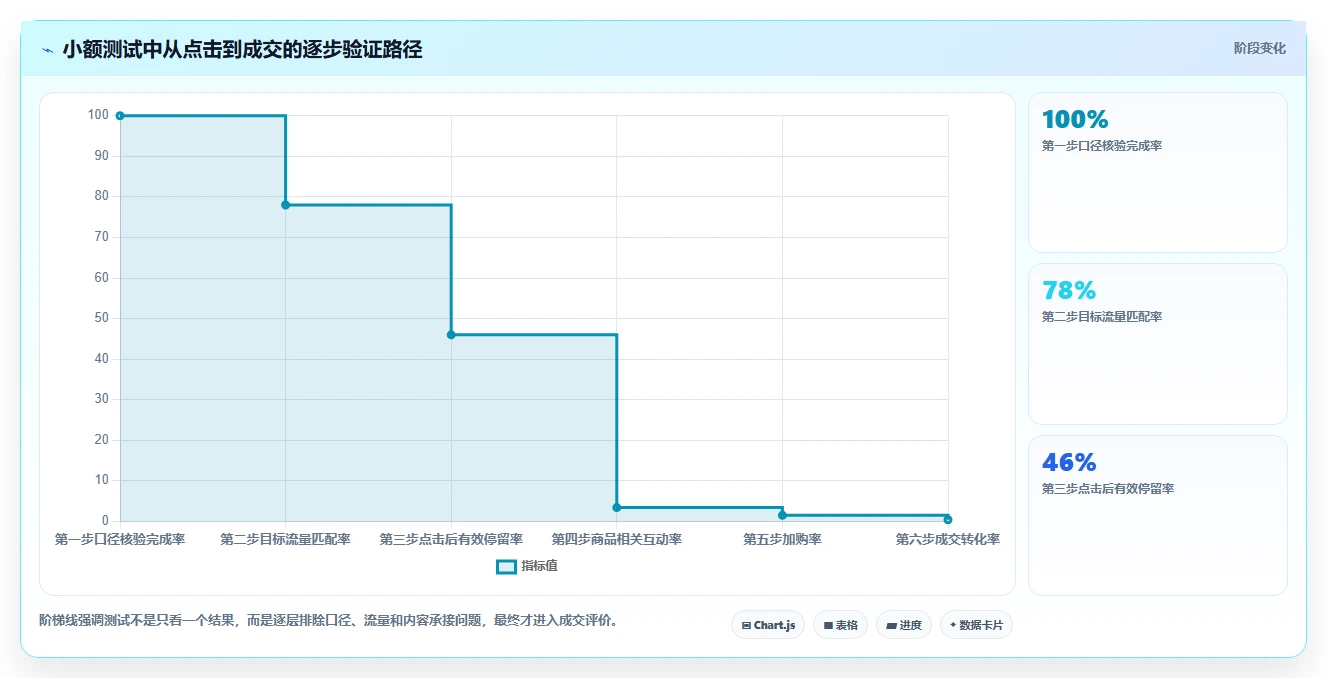
Task: Click the Chart.js tag button
Action: [x=768, y=625]
